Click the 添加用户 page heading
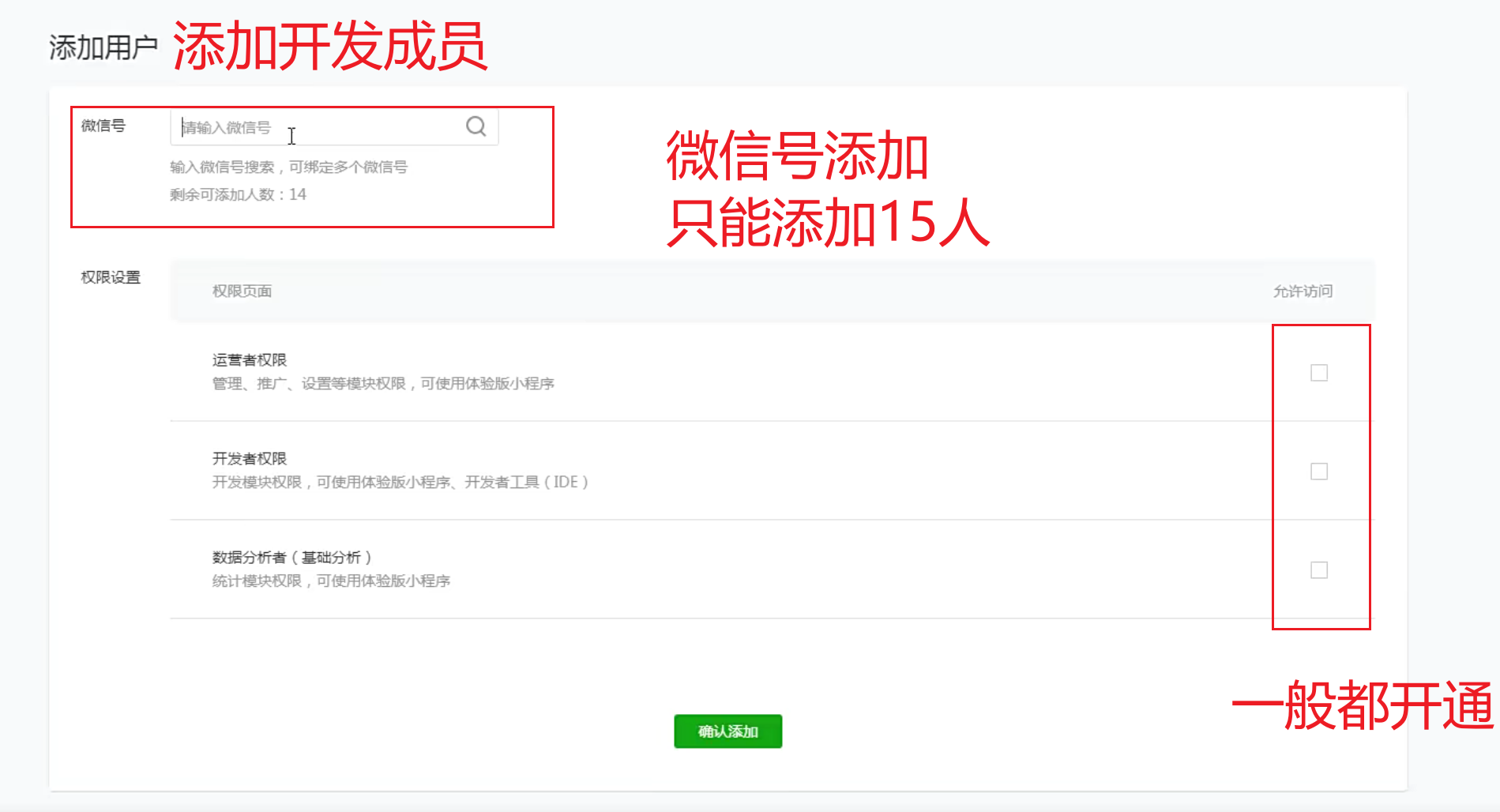Viewport: 1500px width, 812px height. click(103, 48)
